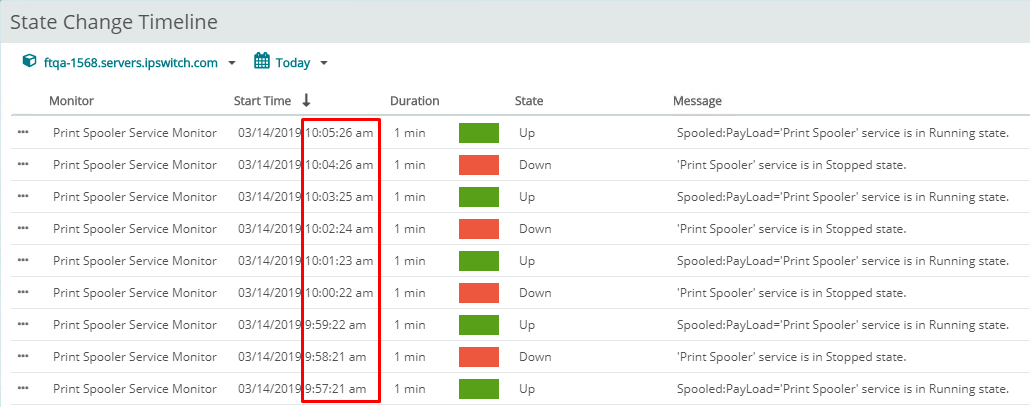This screenshot has height=407, width=1030.
Task: Click Stopped state message at 10:04:26 am
Action: pos(792,165)
